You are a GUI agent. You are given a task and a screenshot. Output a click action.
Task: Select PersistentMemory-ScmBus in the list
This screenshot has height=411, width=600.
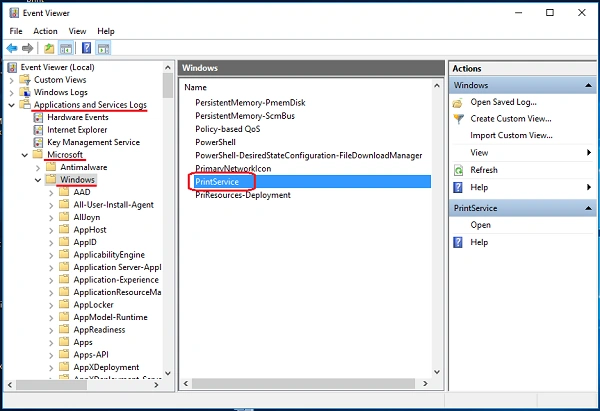tap(245, 116)
